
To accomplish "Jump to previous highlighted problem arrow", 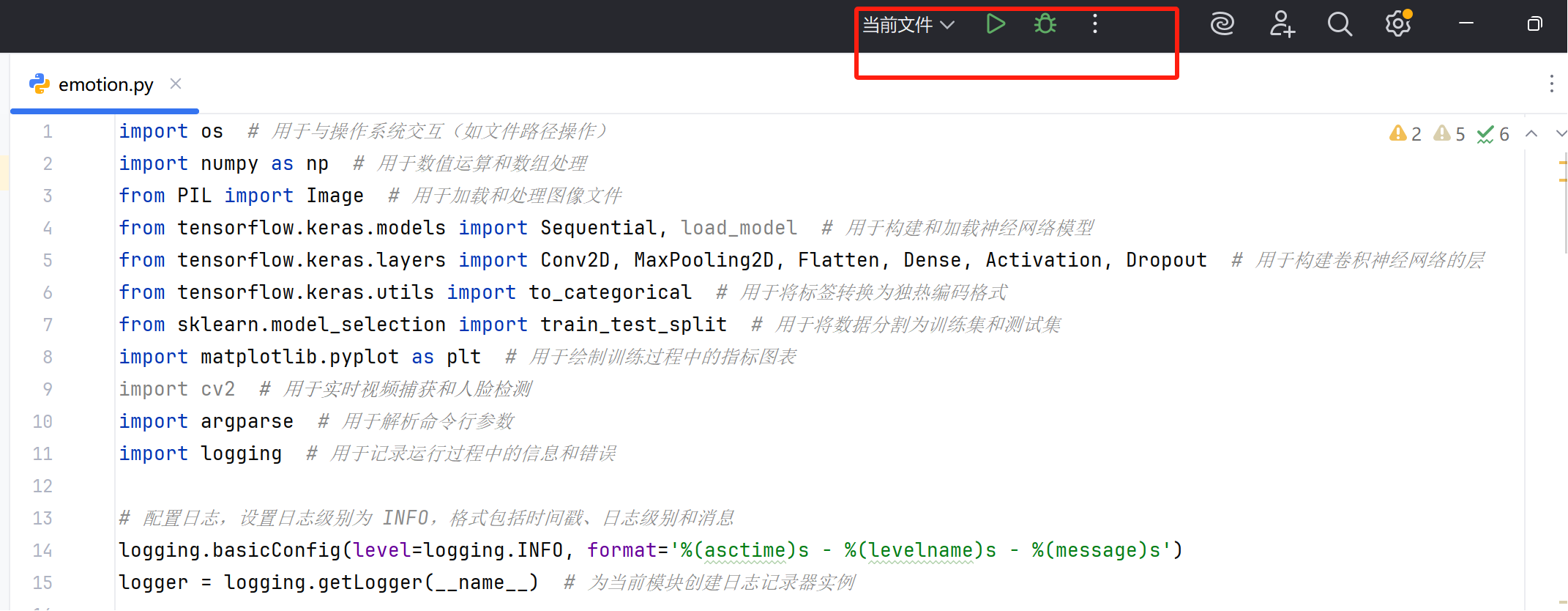I will (1531, 133).
